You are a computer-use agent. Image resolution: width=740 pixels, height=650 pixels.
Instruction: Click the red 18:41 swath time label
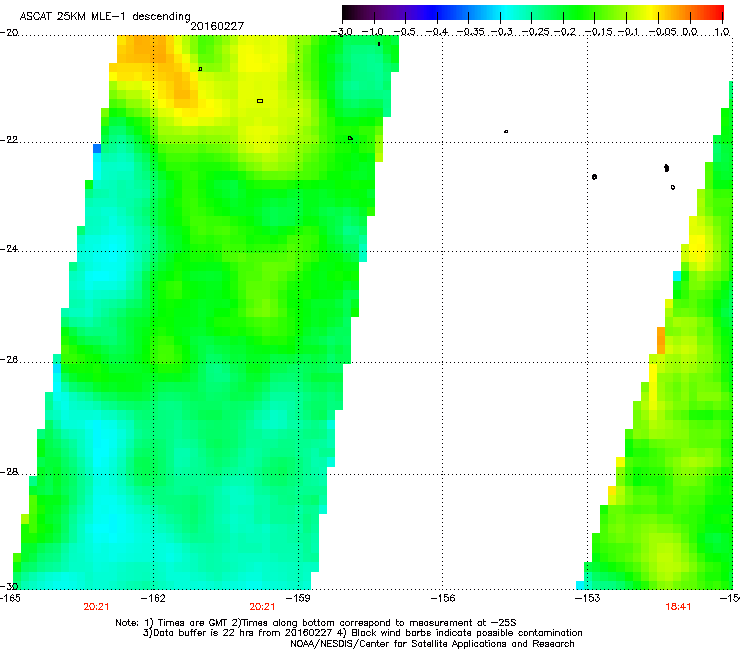click(x=678, y=607)
